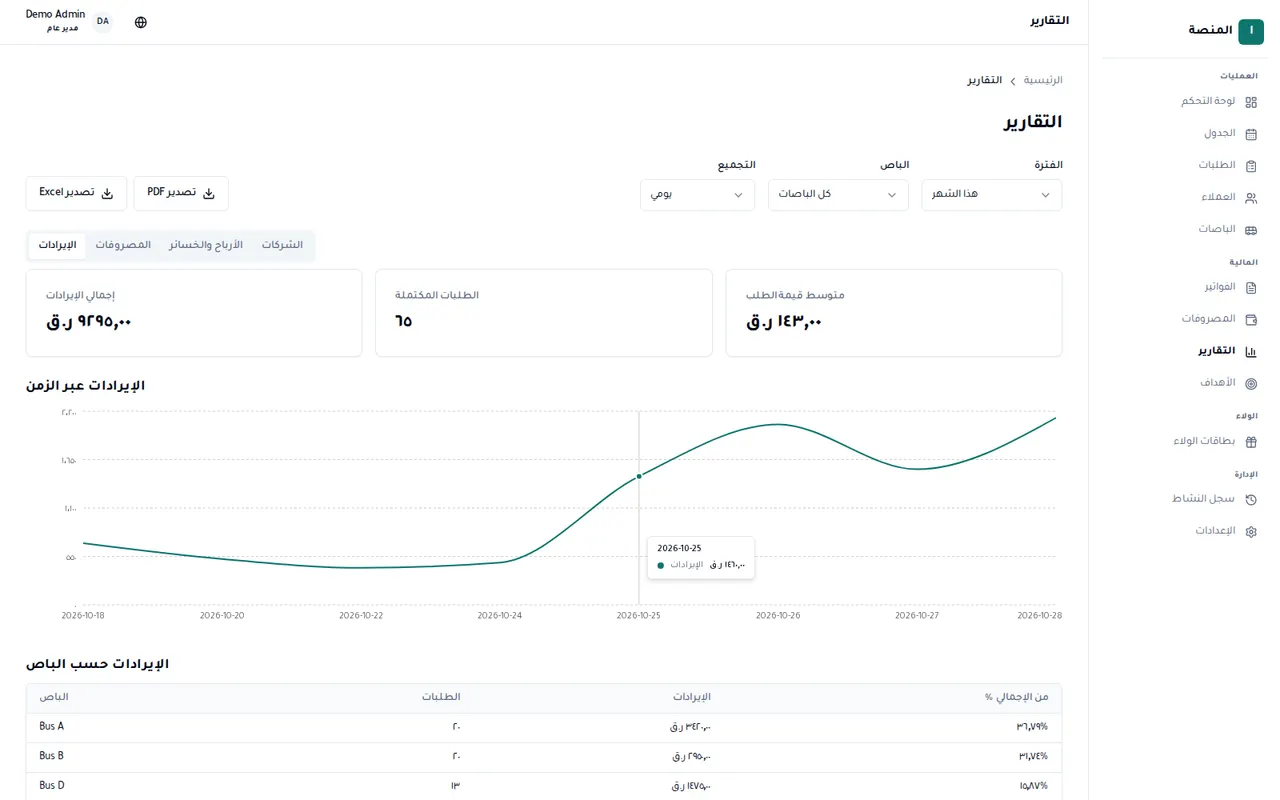Open the DA user avatar menu
Viewport: 1280px width, 800px height.
(x=103, y=22)
